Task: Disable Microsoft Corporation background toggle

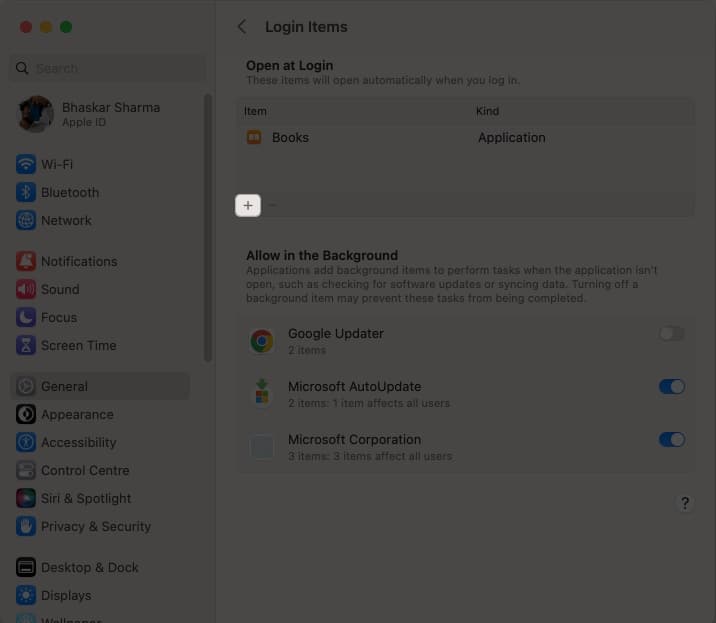Action: (672, 440)
